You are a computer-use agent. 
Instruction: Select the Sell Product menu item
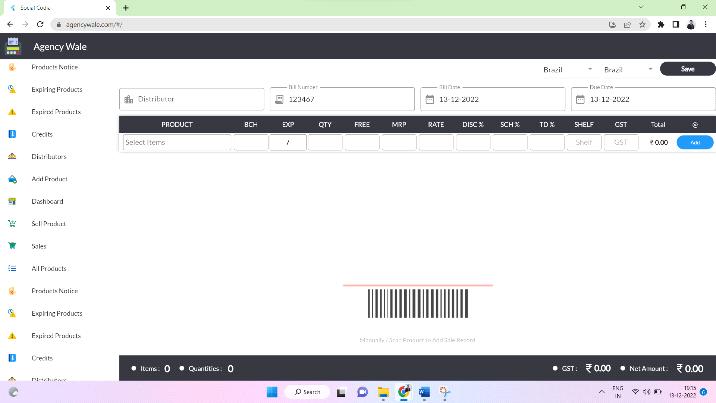tap(48, 224)
